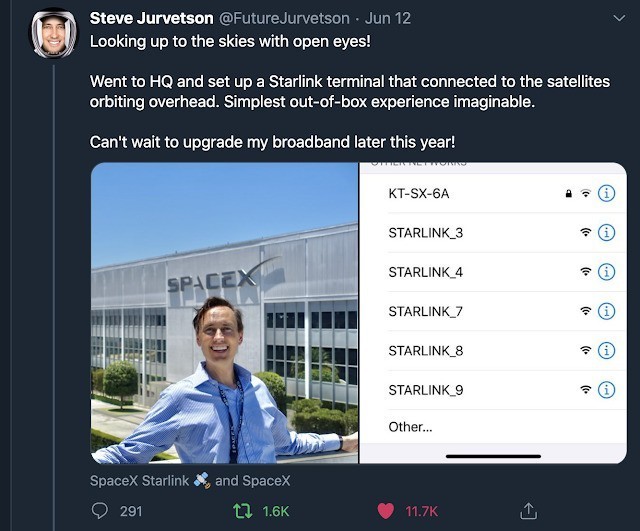Screen dimensions: 640x531
Task: Show info for STARLINK_8 network
Action: pyautogui.click(x=606, y=350)
